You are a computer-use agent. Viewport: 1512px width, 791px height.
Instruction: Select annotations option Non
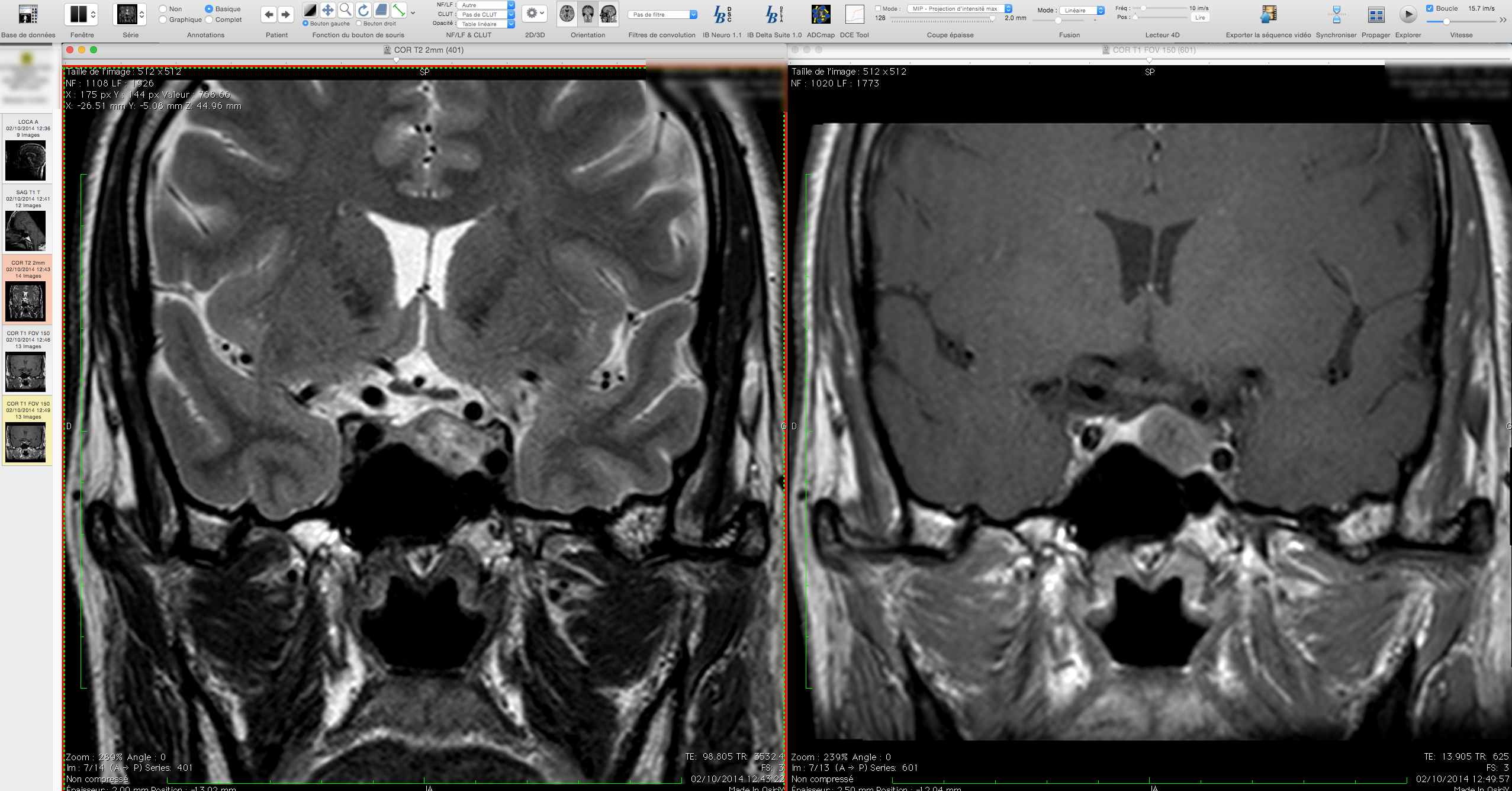(163, 9)
